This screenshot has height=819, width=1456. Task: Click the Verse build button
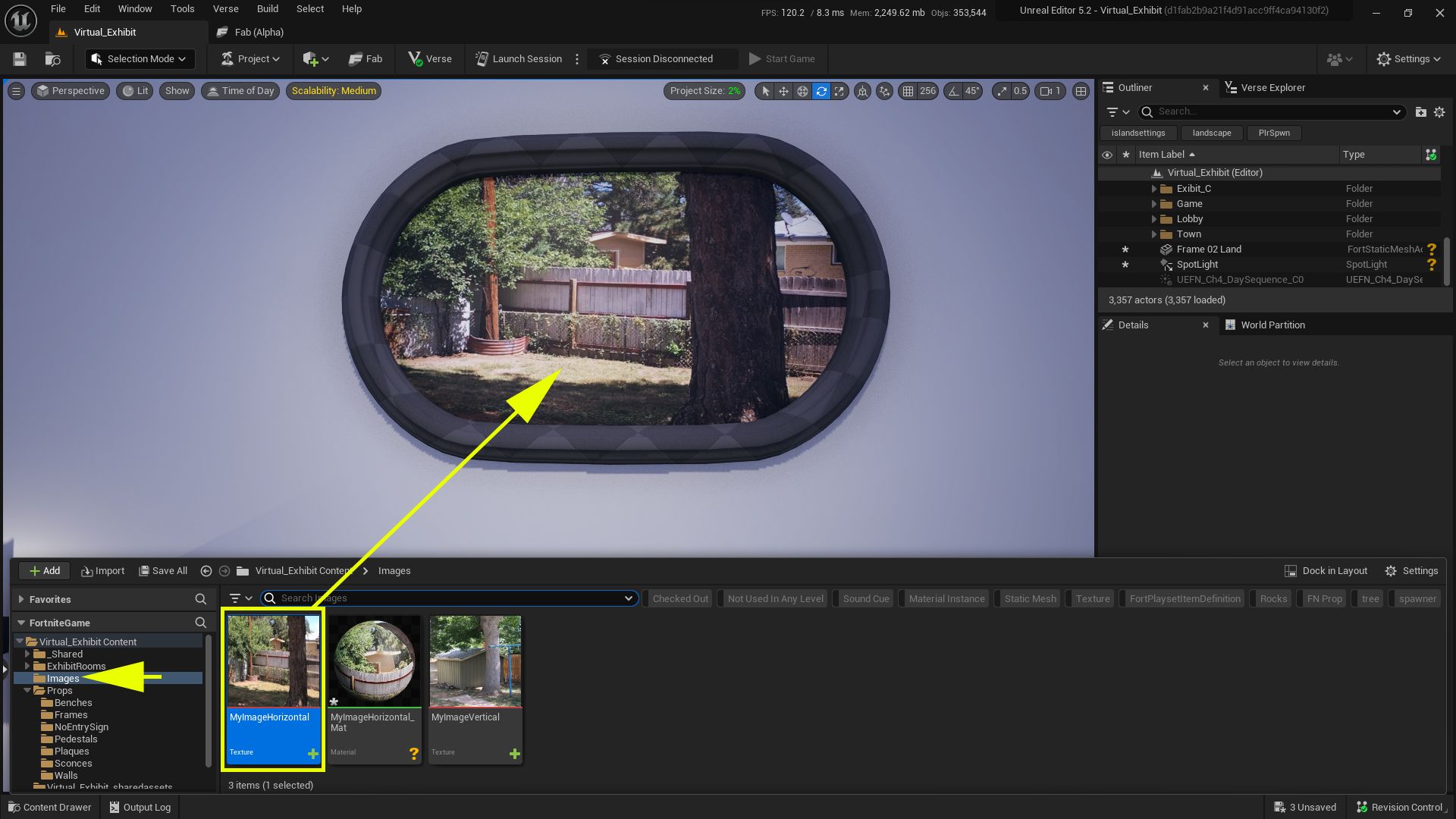pos(430,59)
